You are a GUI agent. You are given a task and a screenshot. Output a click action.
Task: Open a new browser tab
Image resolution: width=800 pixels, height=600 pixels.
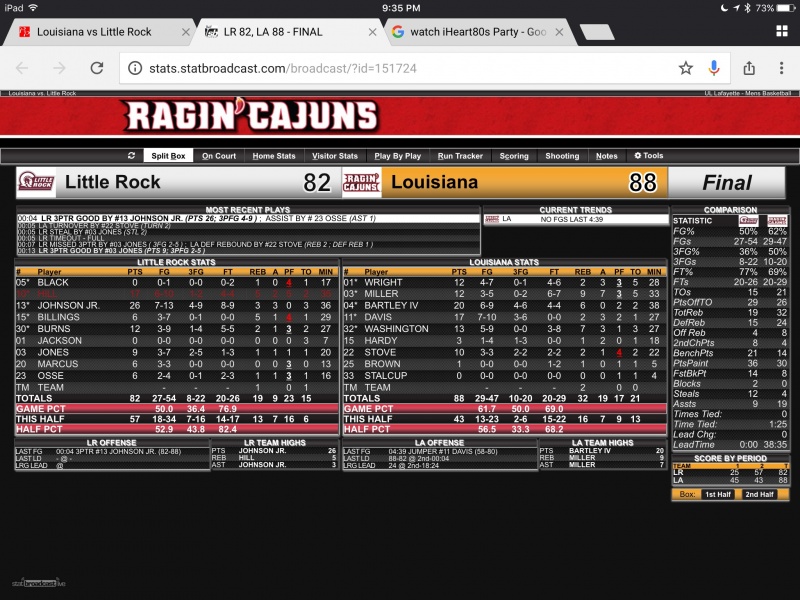[x=596, y=32]
